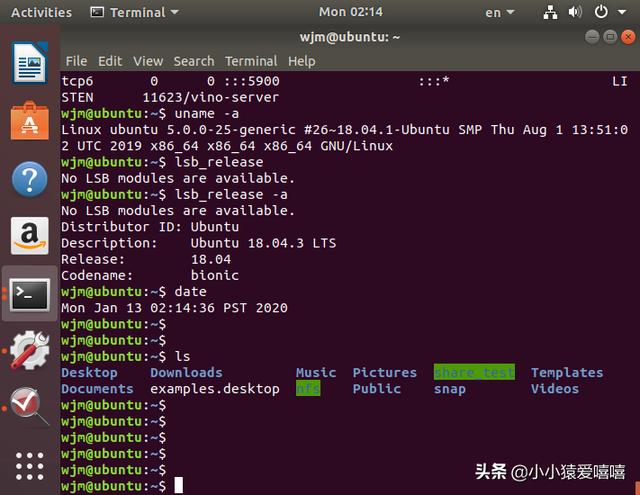The width and height of the screenshot is (640, 495).
Task: Open the wrench and gear settings tool
Action: click(x=30, y=350)
